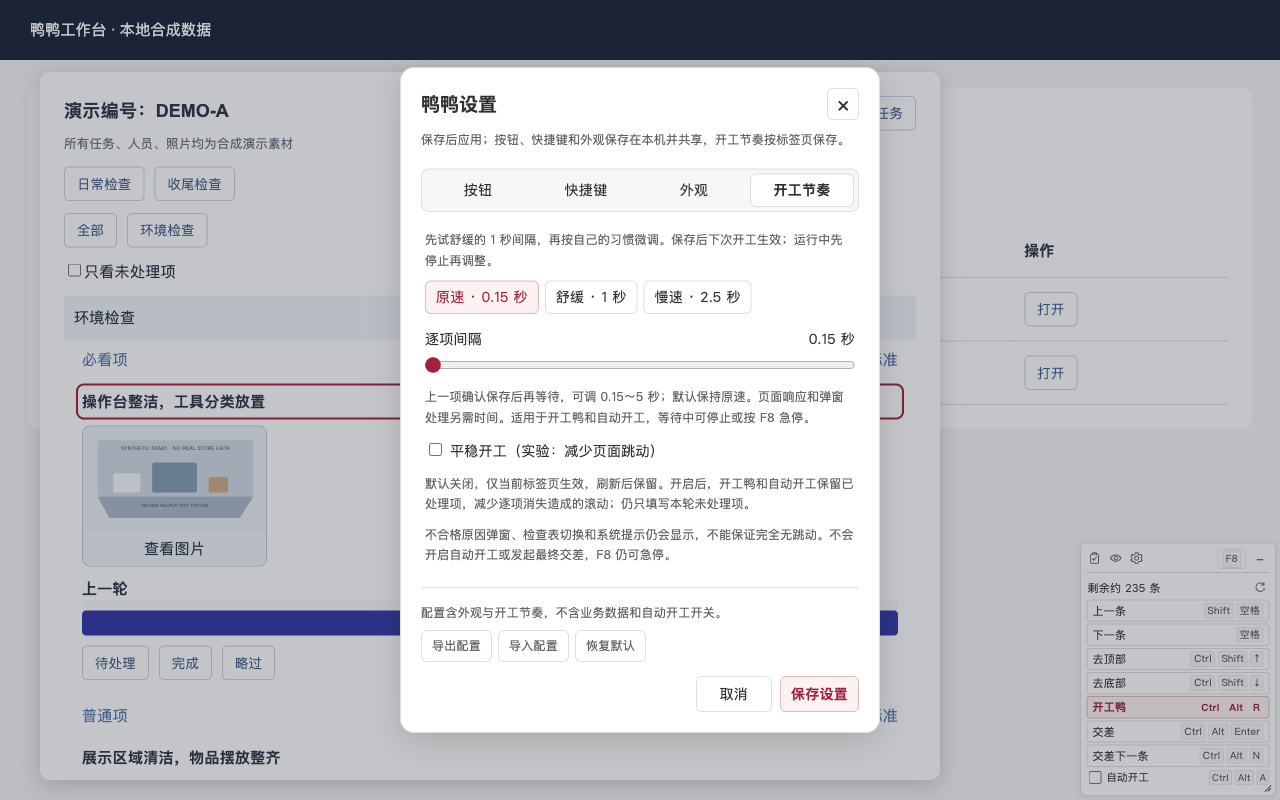Grab the floating panel resize handle corner
Viewport: 1280px width, 800px height.
[x=1267, y=788]
